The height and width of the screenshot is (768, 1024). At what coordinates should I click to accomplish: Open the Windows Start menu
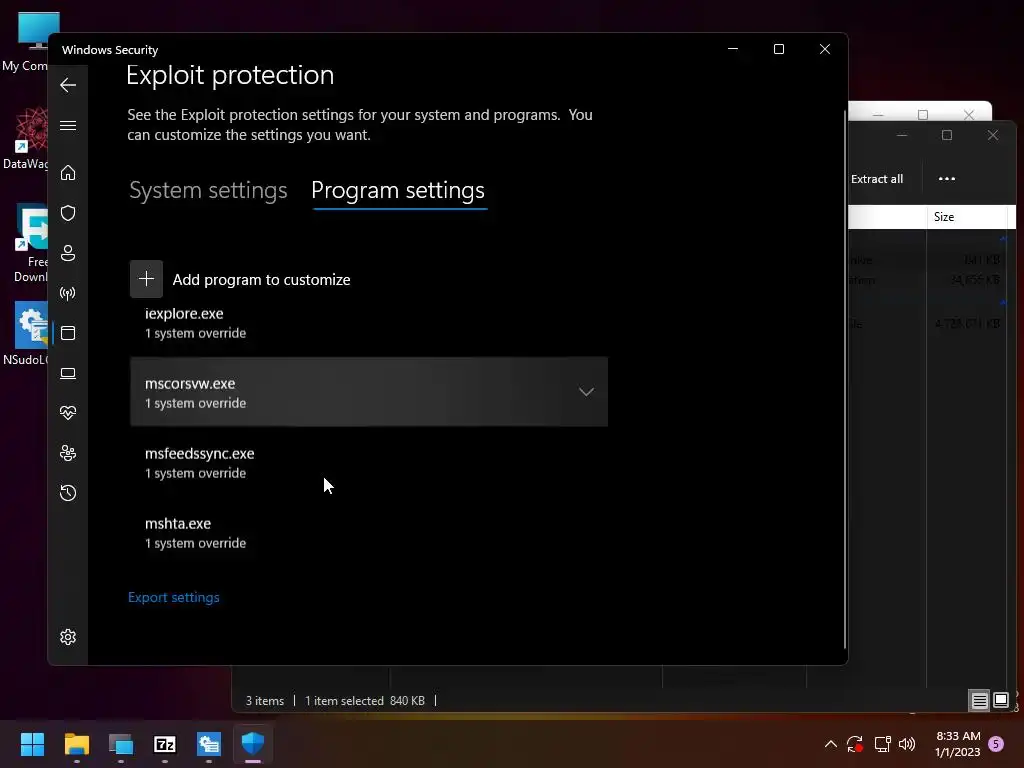click(32, 744)
